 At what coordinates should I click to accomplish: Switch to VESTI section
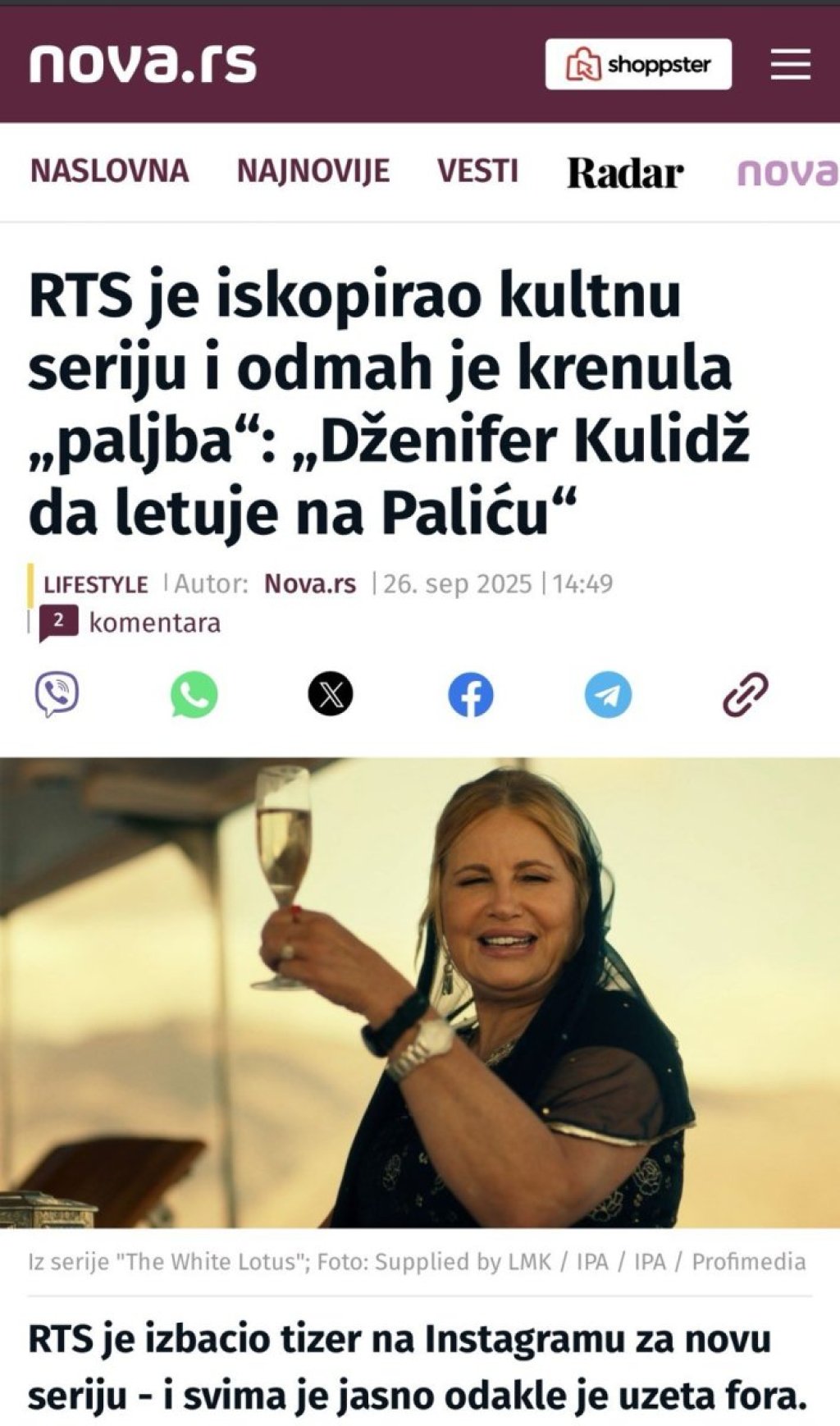click(477, 171)
